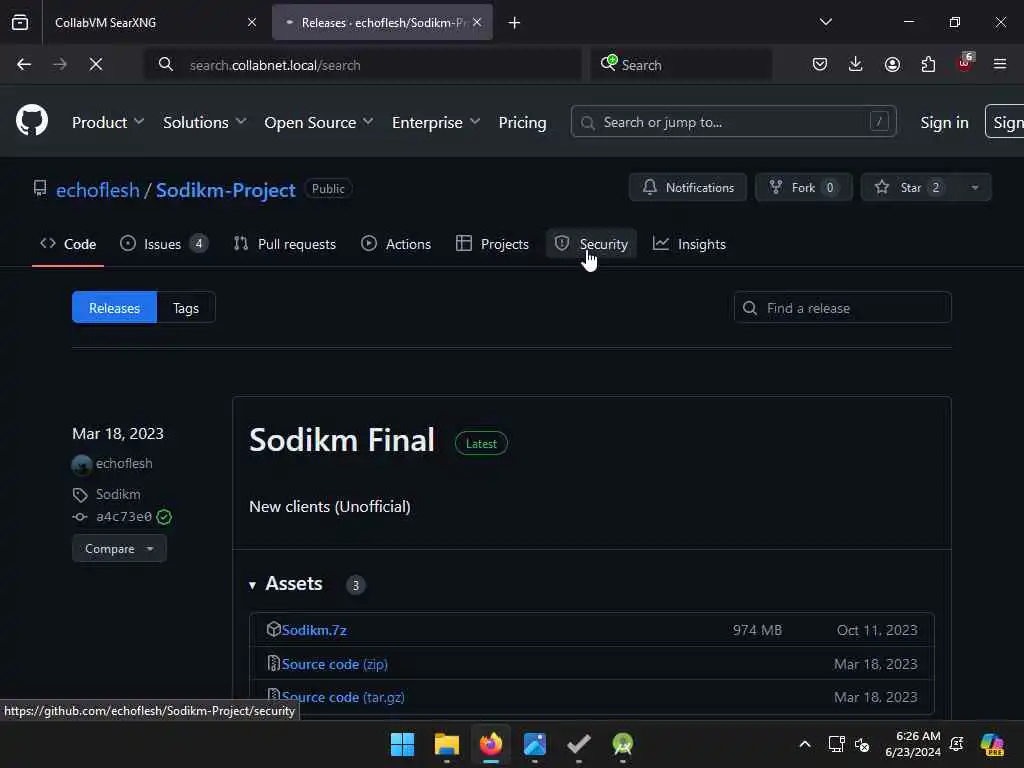Screen dimensions: 1024x768
Task: Close the Releases echoflesh tab
Action: [x=477, y=22]
